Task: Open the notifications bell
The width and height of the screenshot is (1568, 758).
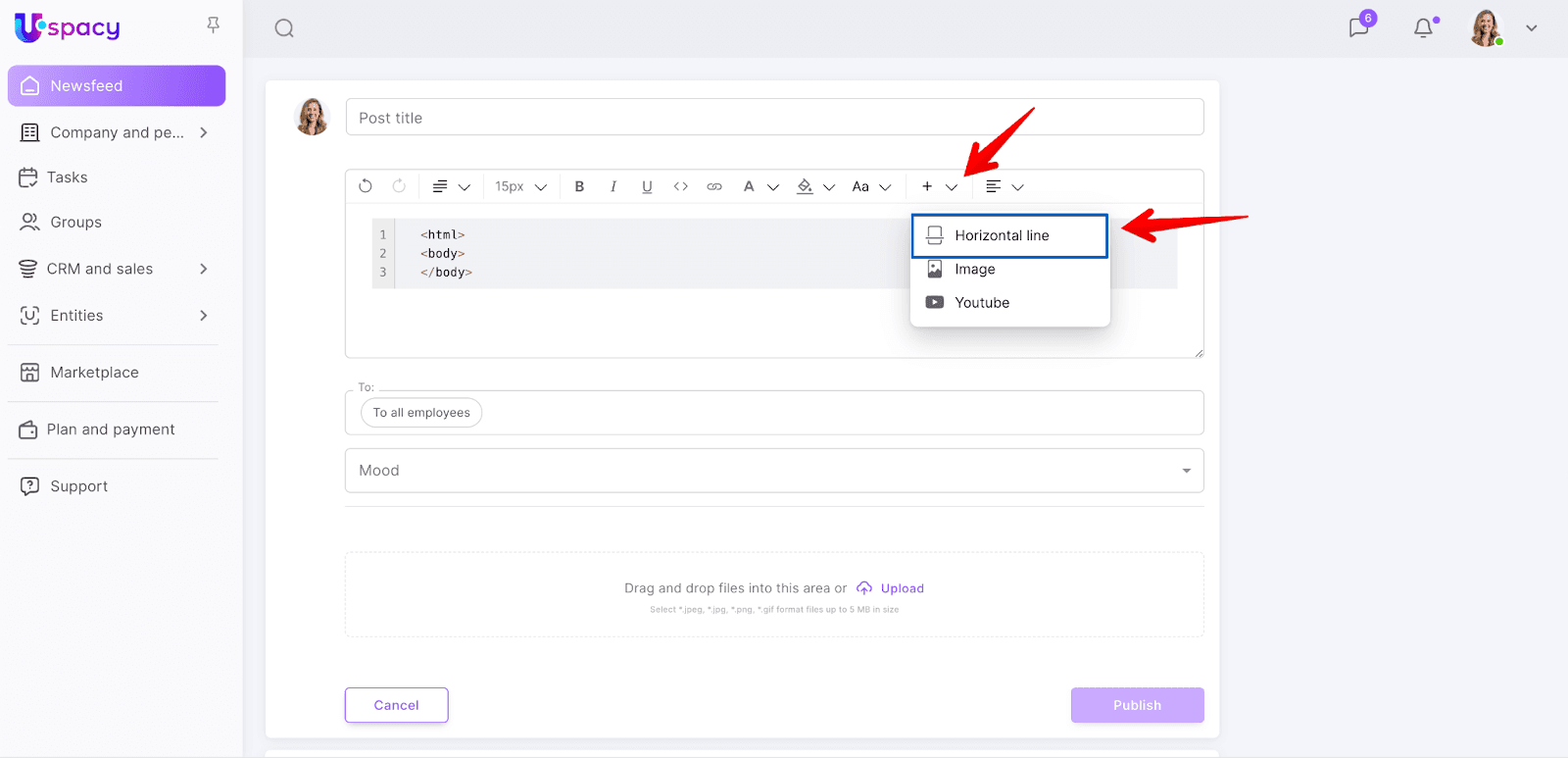Action: [x=1423, y=27]
